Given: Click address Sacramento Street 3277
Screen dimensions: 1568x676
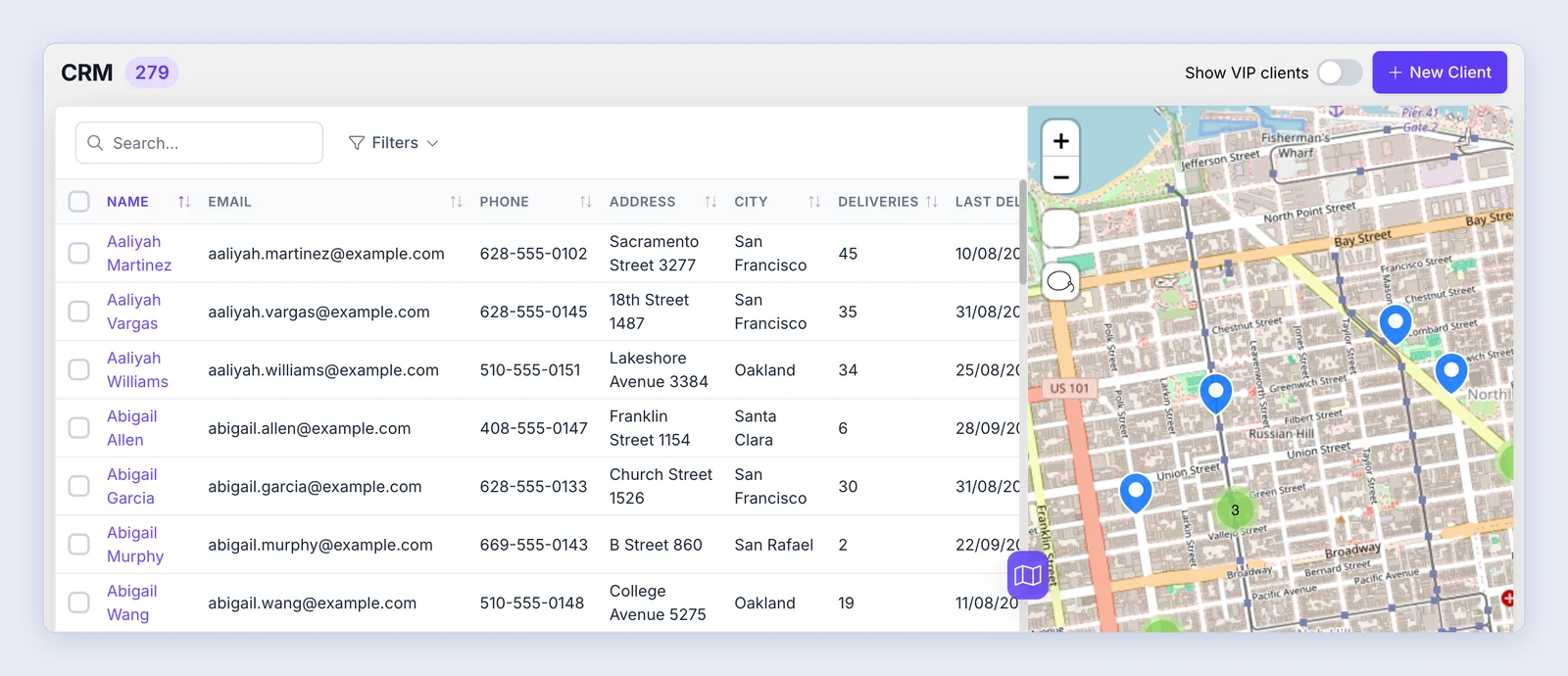Looking at the screenshot, I should pos(654,253).
